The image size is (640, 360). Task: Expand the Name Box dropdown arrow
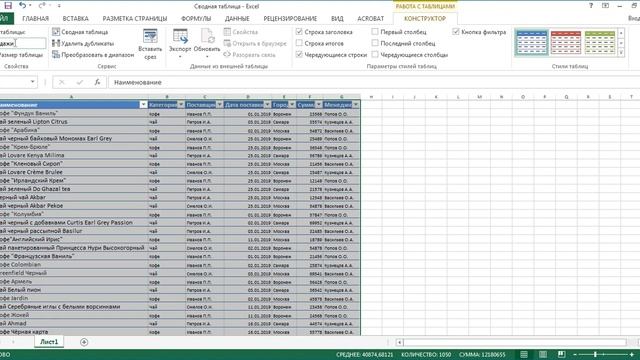coord(32,82)
